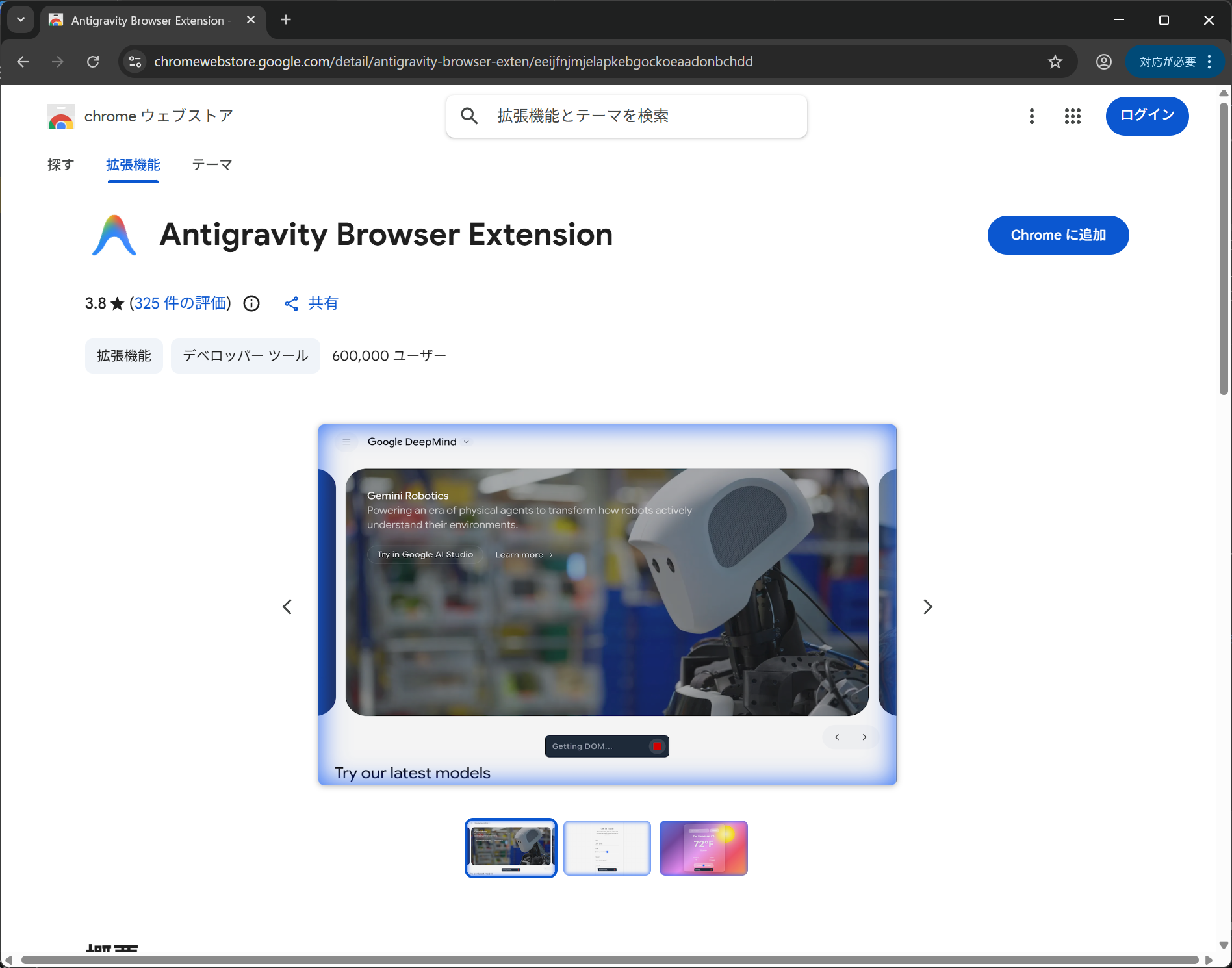Click the デベロッパー ツール category chip
The image size is (1232, 968).
[x=246, y=356]
